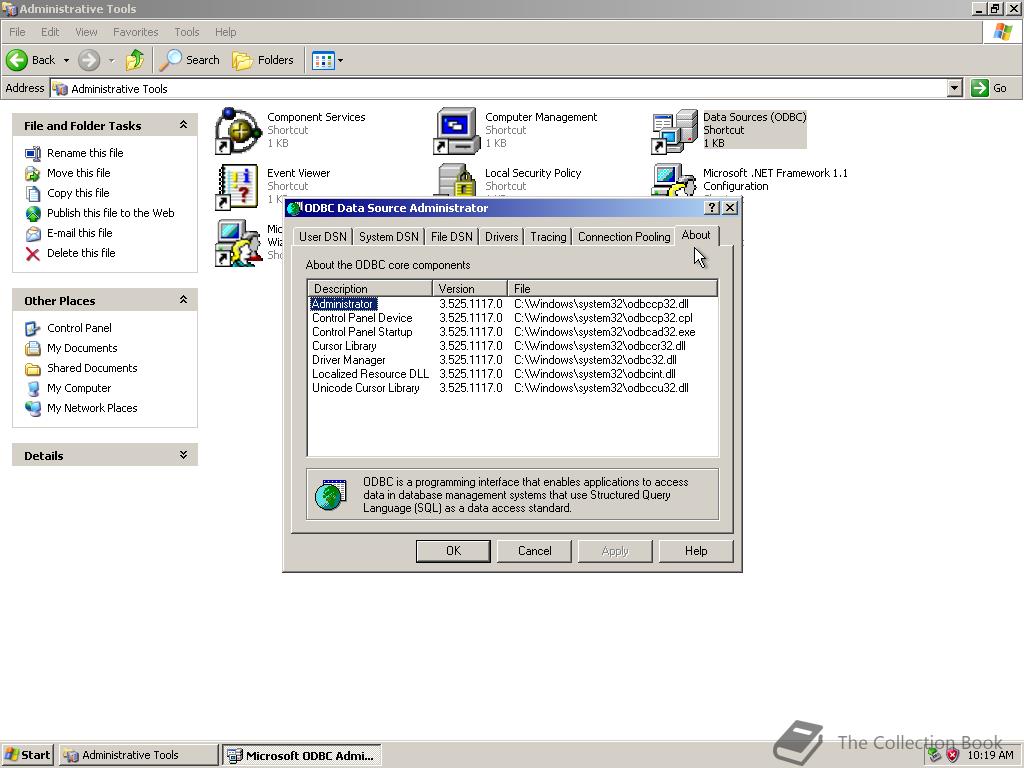
Task: Expand the Details panel
Action: pos(184,455)
